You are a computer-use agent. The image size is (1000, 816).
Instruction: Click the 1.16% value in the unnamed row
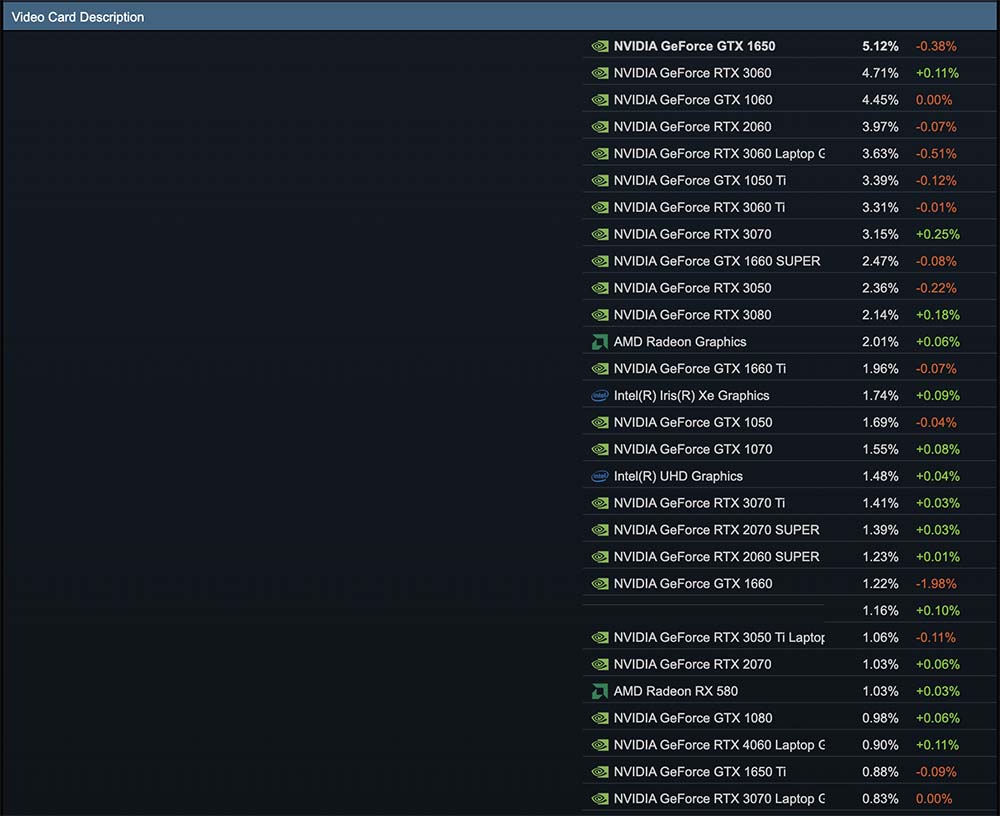(x=880, y=611)
